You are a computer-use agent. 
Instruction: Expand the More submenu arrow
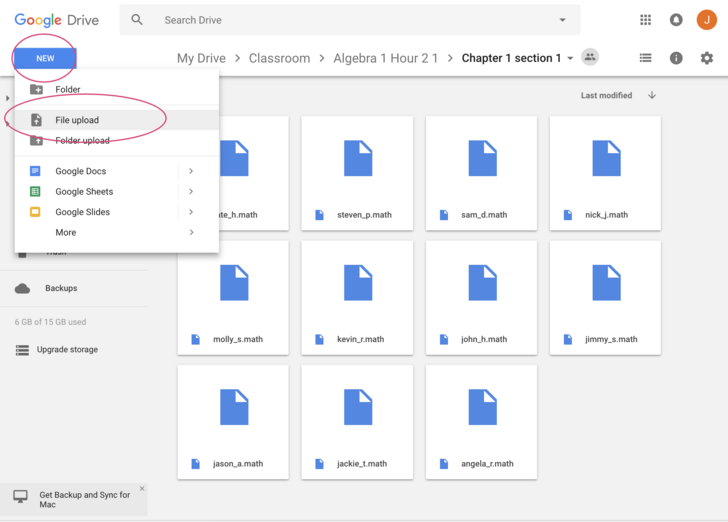[191, 232]
